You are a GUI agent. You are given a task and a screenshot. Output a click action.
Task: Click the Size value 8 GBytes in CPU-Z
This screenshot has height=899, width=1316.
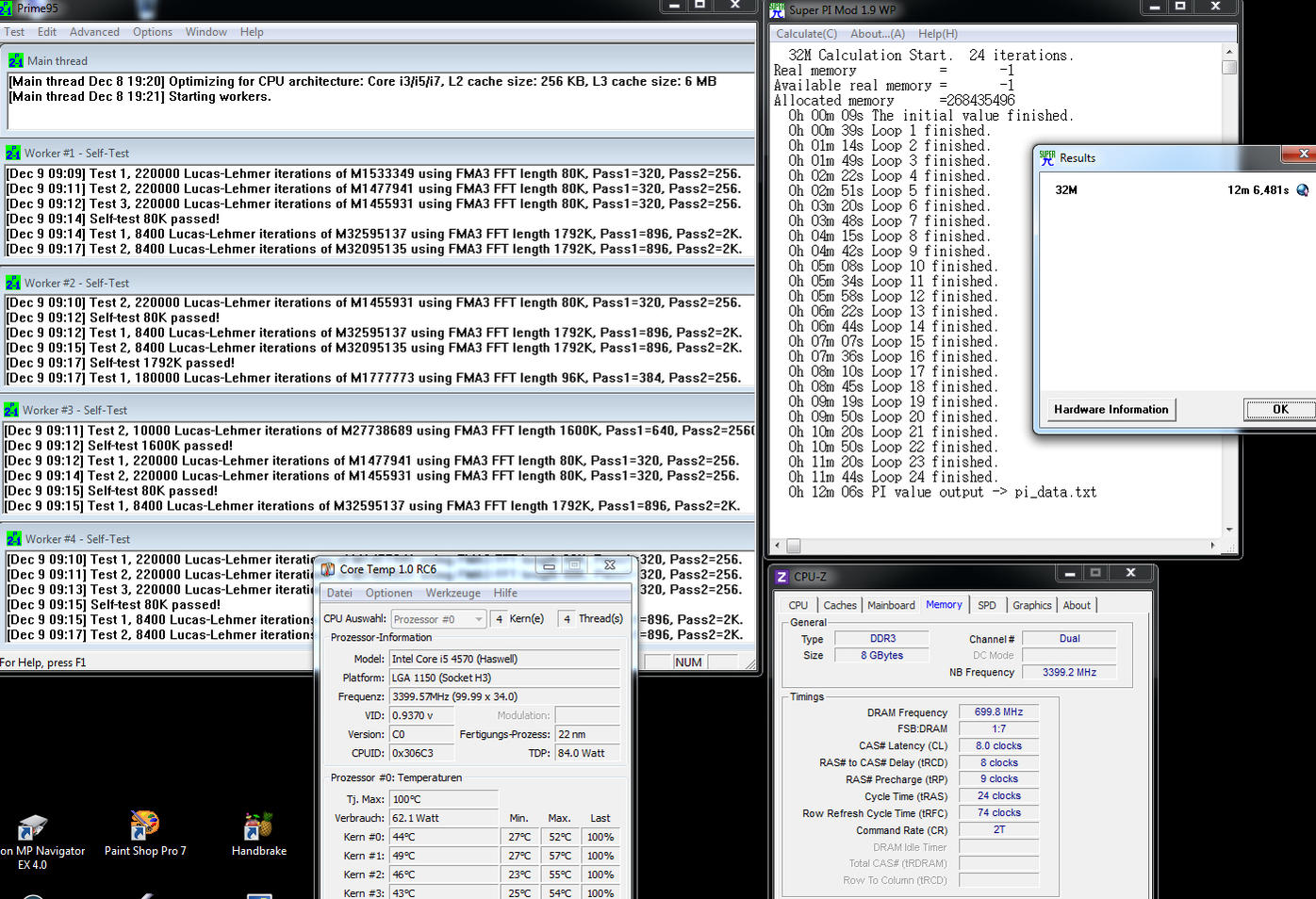pyautogui.click(x=882, y=656)
